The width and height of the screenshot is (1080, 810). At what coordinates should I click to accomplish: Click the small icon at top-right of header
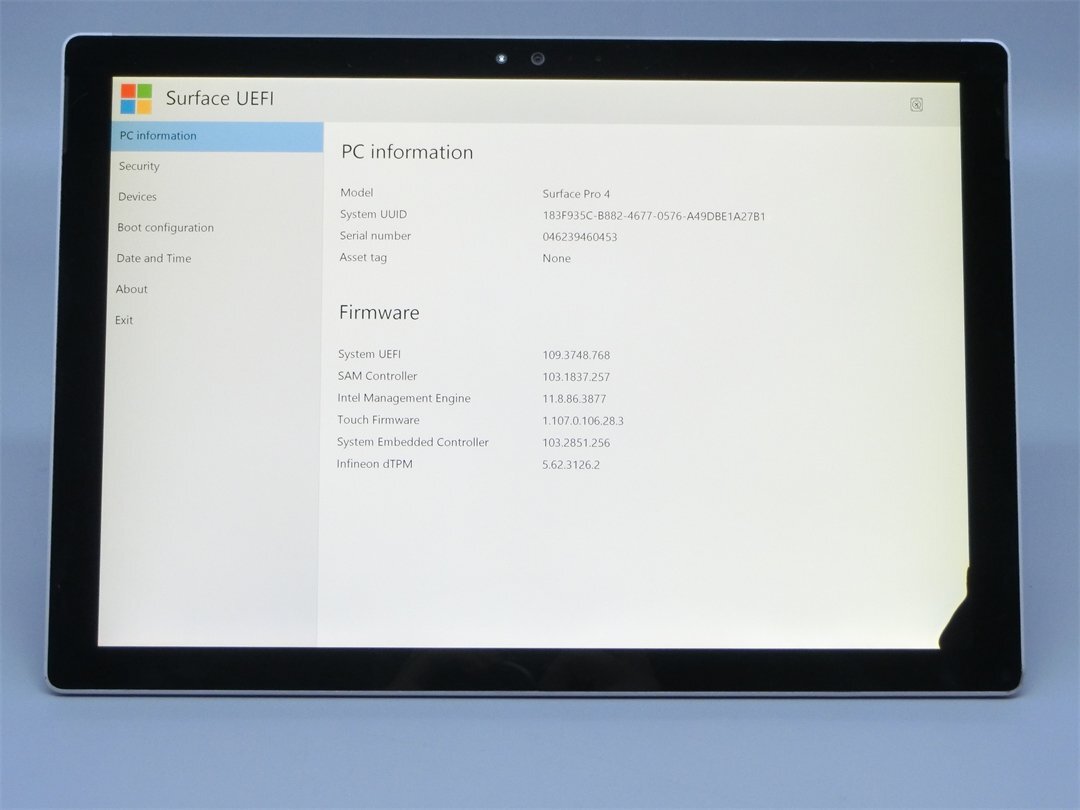pyautogui.click(x=916, y=105)
